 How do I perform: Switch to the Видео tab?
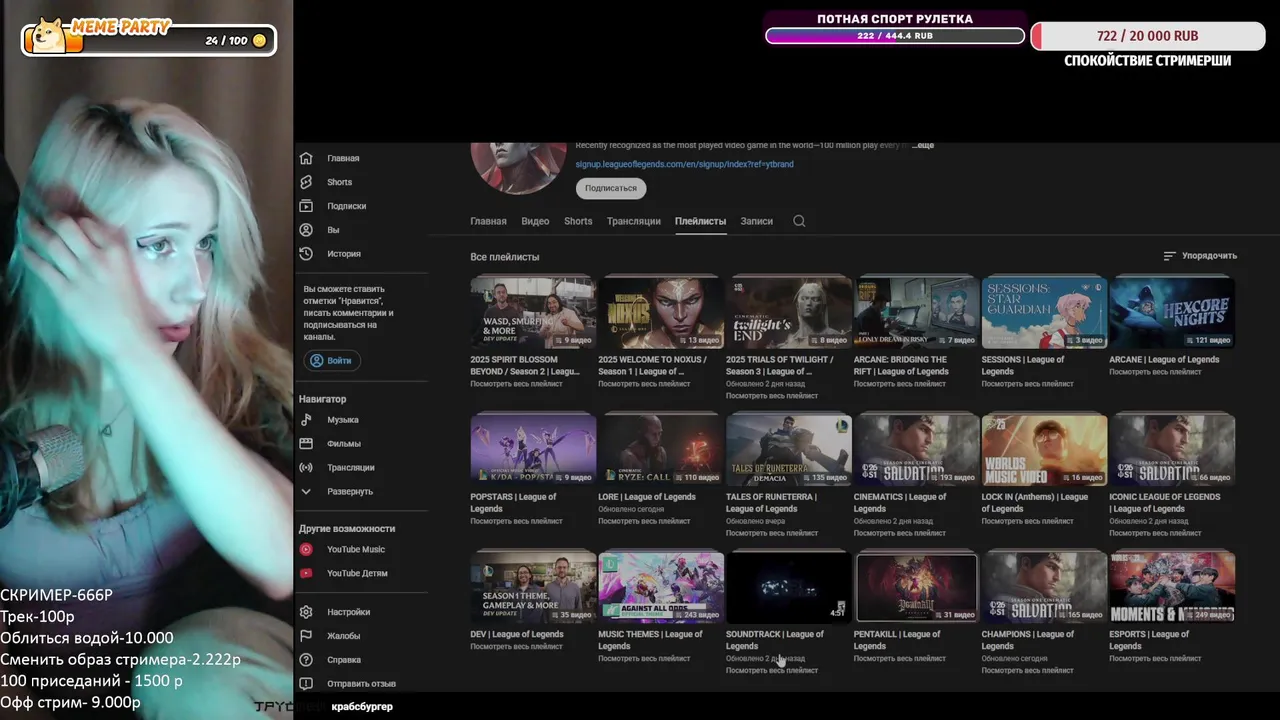coord(535,221)
